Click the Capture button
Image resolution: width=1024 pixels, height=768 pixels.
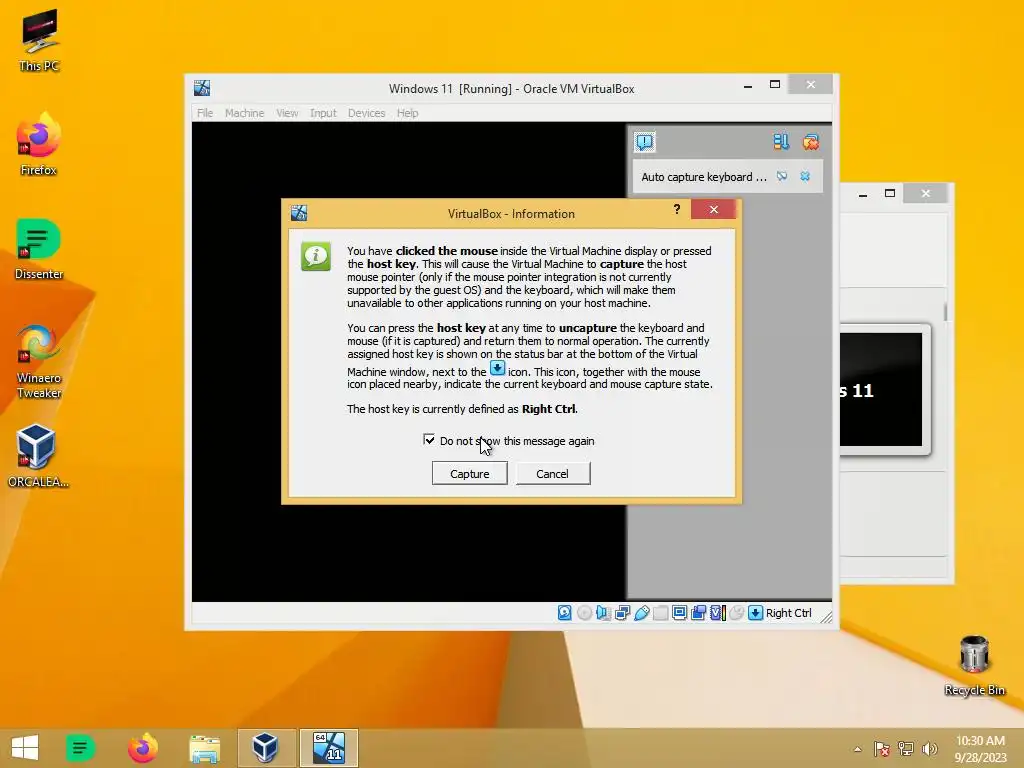[470, 473]
